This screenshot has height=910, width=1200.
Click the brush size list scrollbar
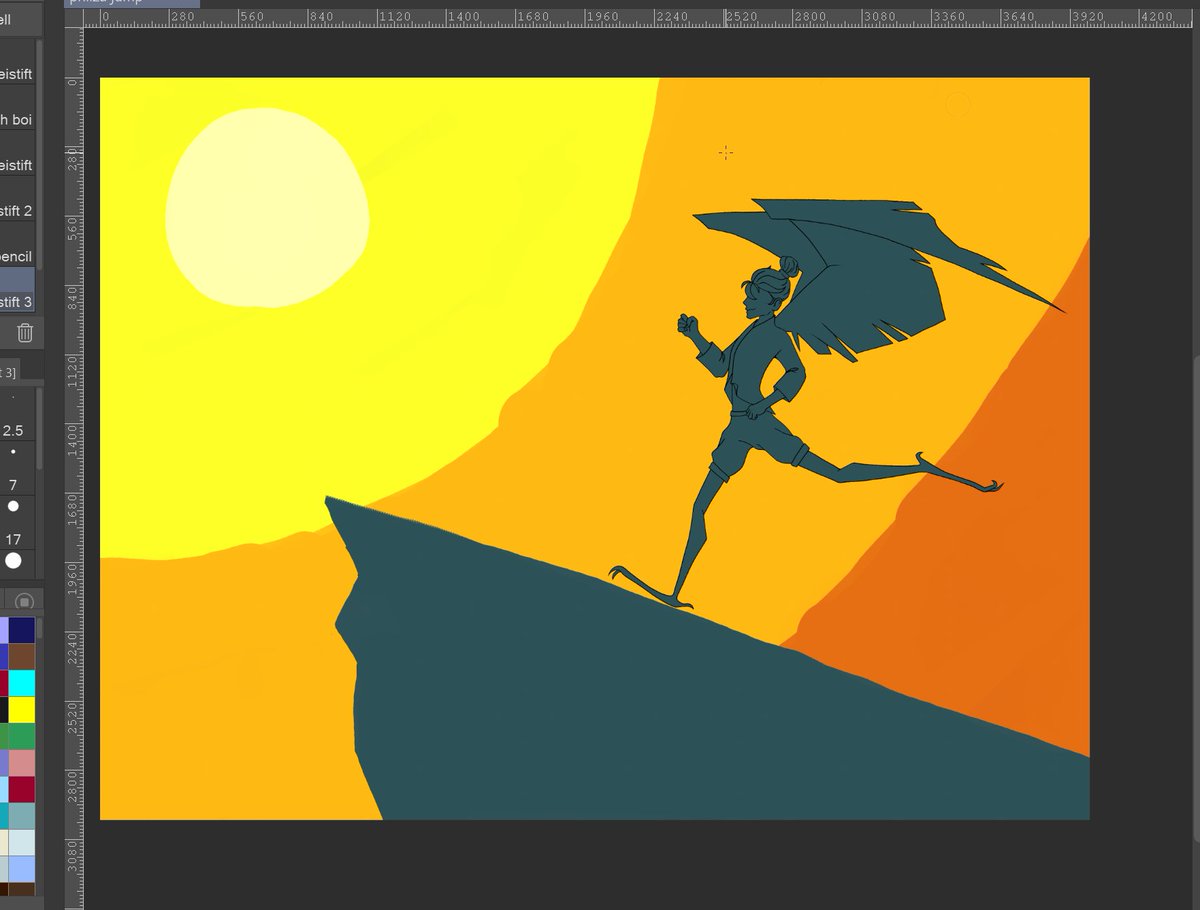(x=40, y=430)
